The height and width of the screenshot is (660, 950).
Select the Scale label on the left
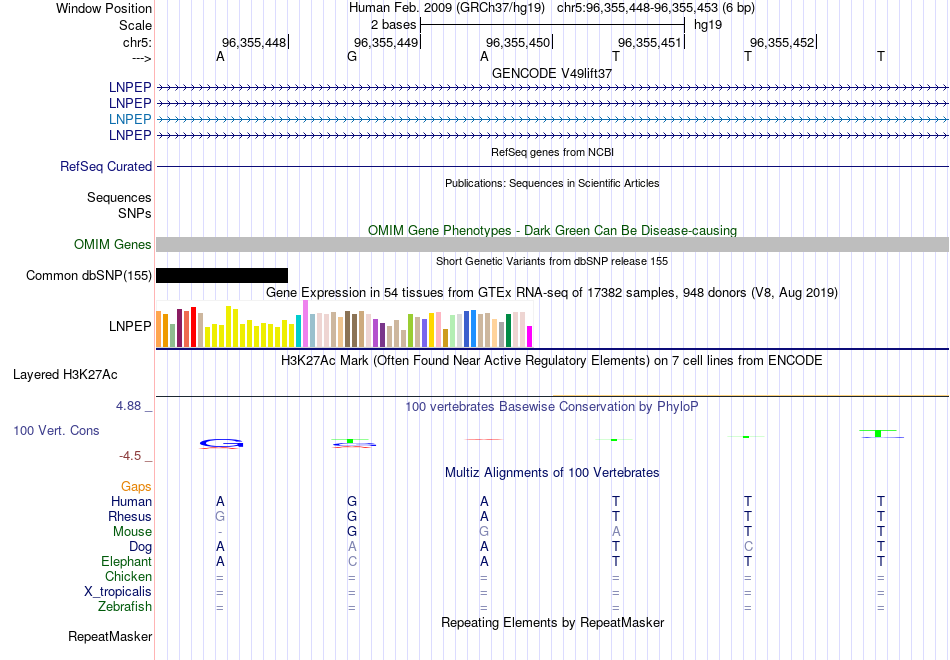click(x=136, y=25)
